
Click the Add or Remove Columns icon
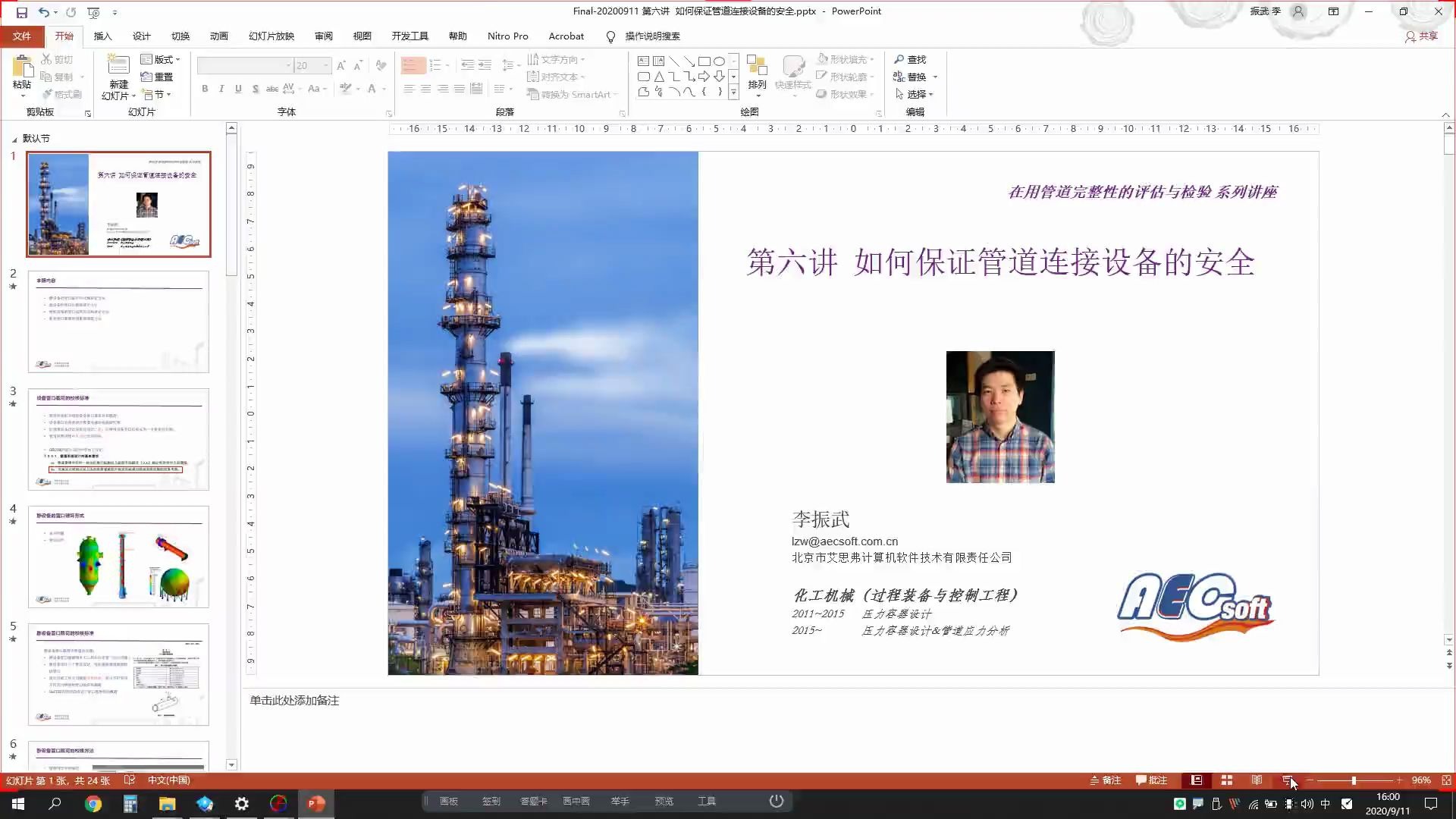(x=503, y=89)
